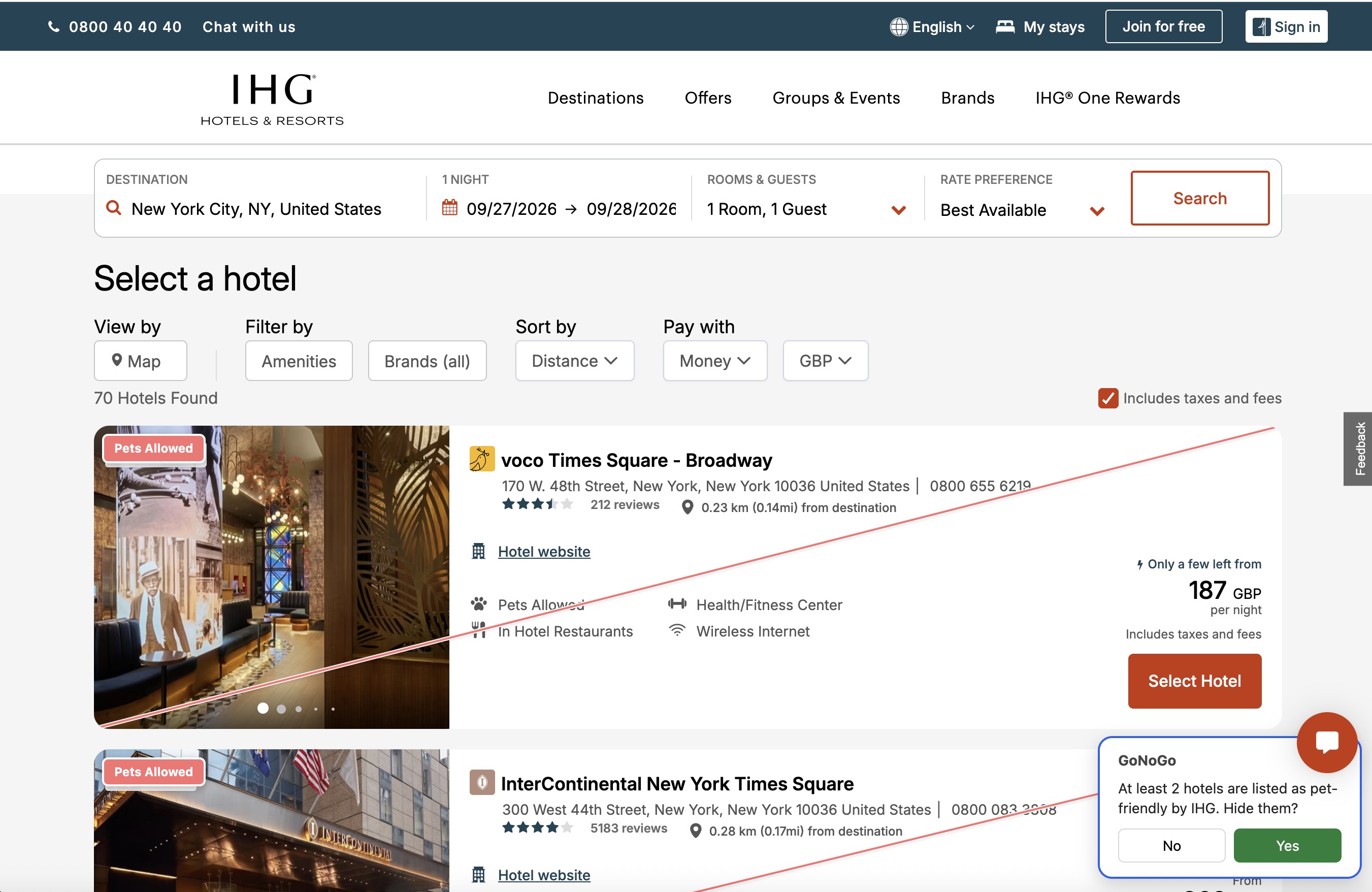Screen dimensions: 1372x892
Task: Toggle Includes taxes and fees checkbox
Action: 1108,398
